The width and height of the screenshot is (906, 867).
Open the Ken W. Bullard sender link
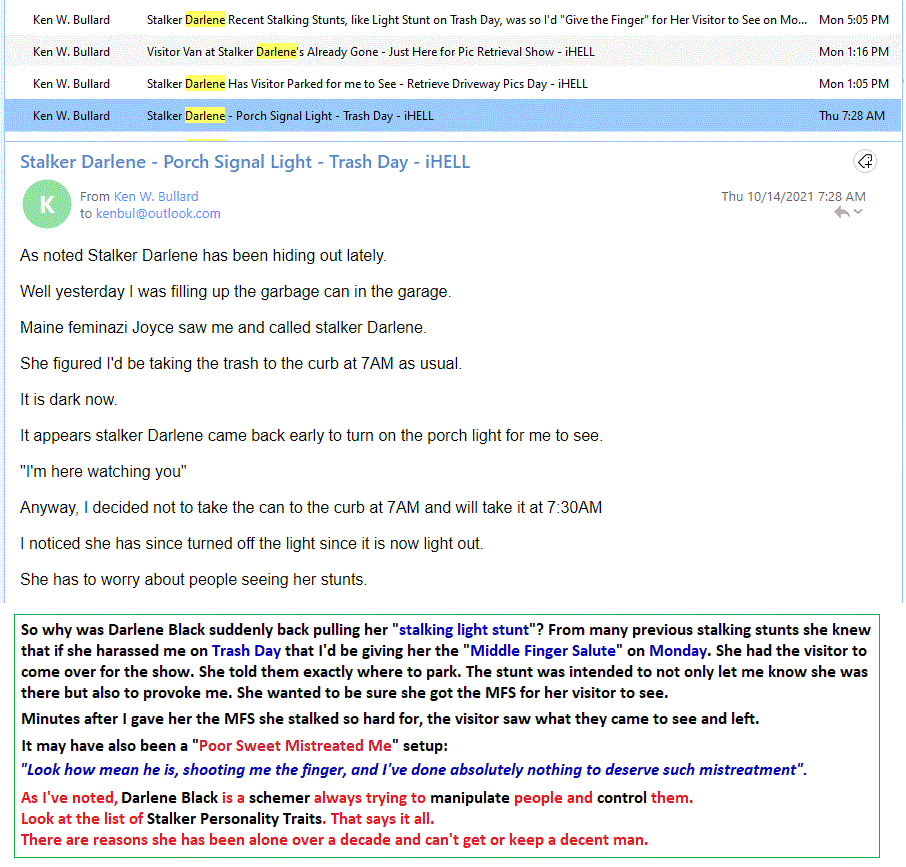pyautogui.click(x=156, y=196)
